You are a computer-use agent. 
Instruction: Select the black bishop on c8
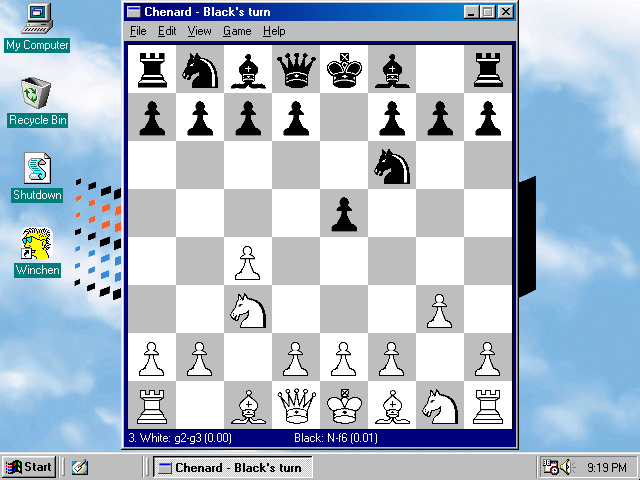[248, 70]
